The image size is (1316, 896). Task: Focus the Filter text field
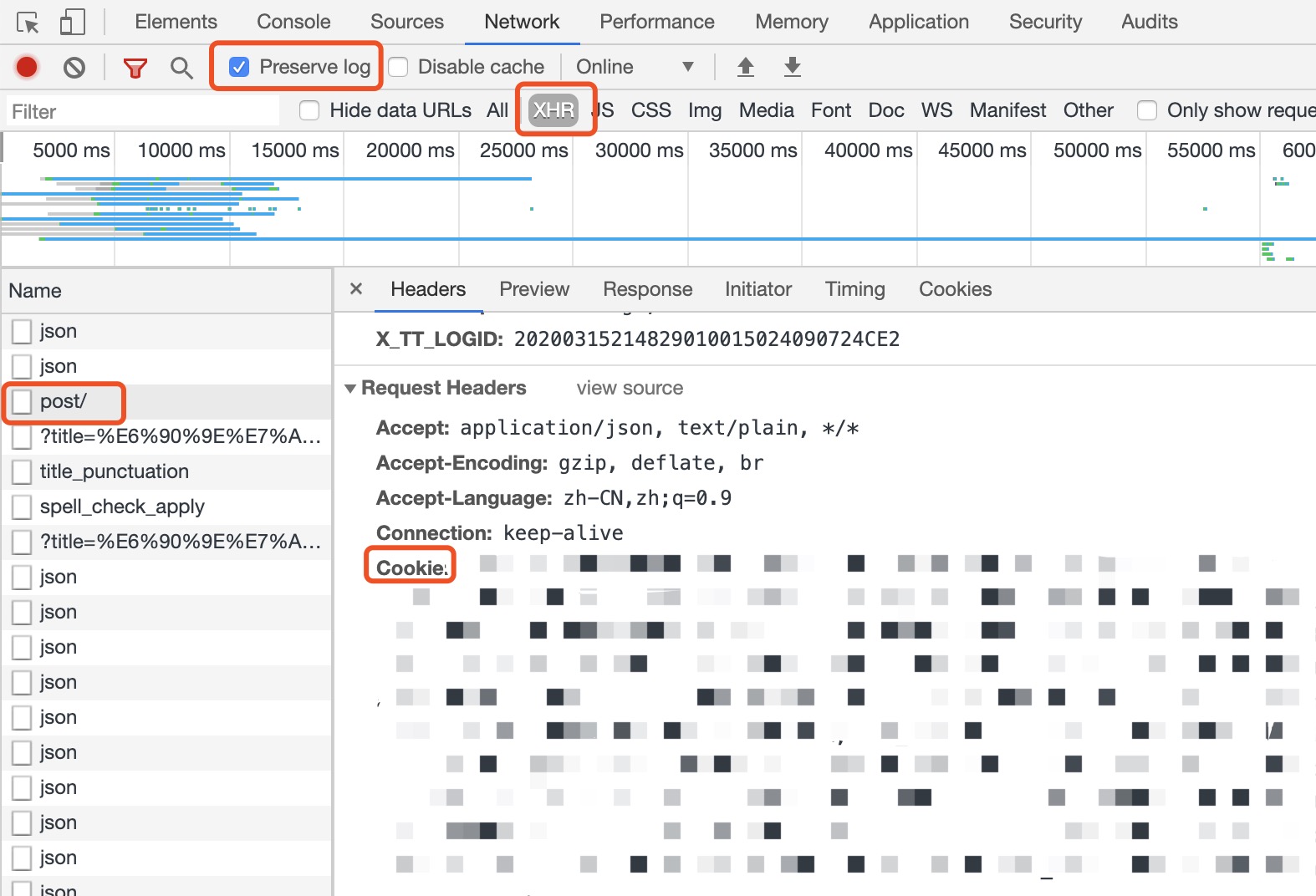pyautogui.click(x=143, y=111)
